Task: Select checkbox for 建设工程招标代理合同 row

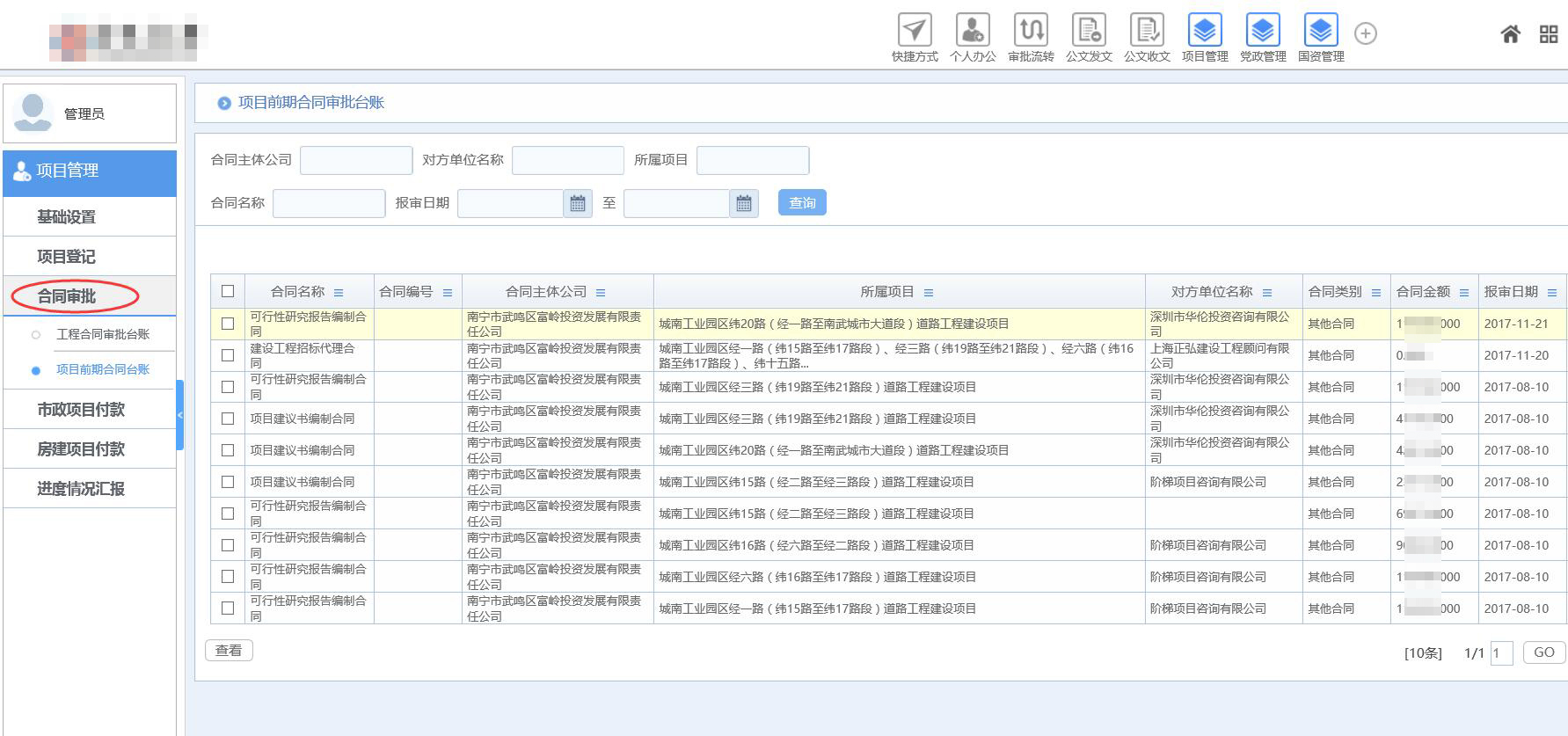Action: tap(228, 355)
